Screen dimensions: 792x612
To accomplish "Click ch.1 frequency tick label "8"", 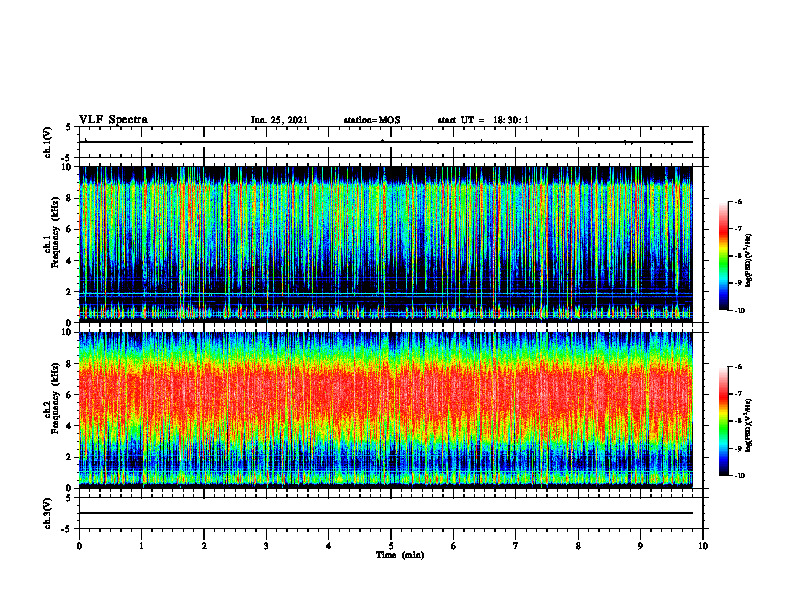I will click(71, 198).
